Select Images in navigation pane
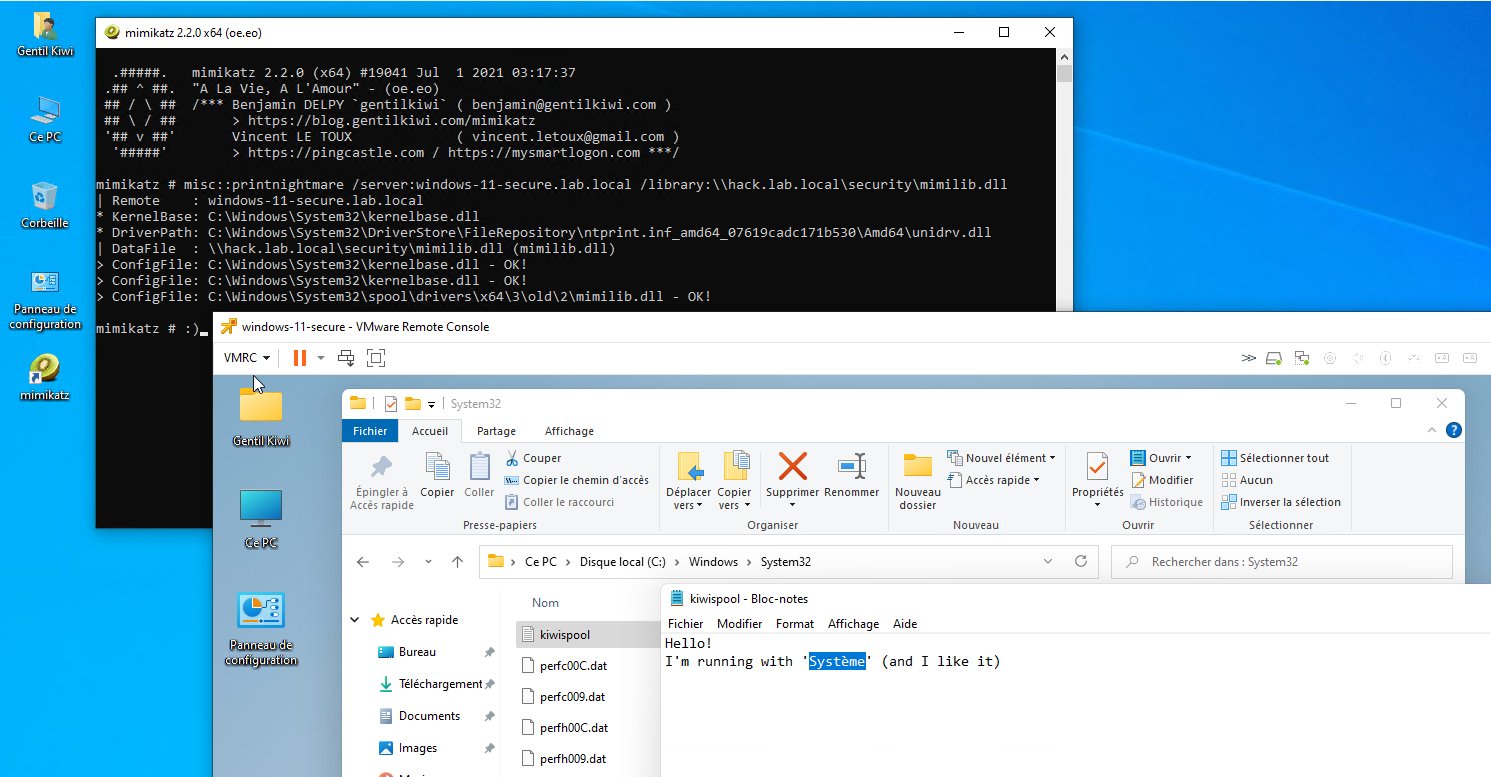Screen dimensions: 1491x777 (x=417, y=748)
